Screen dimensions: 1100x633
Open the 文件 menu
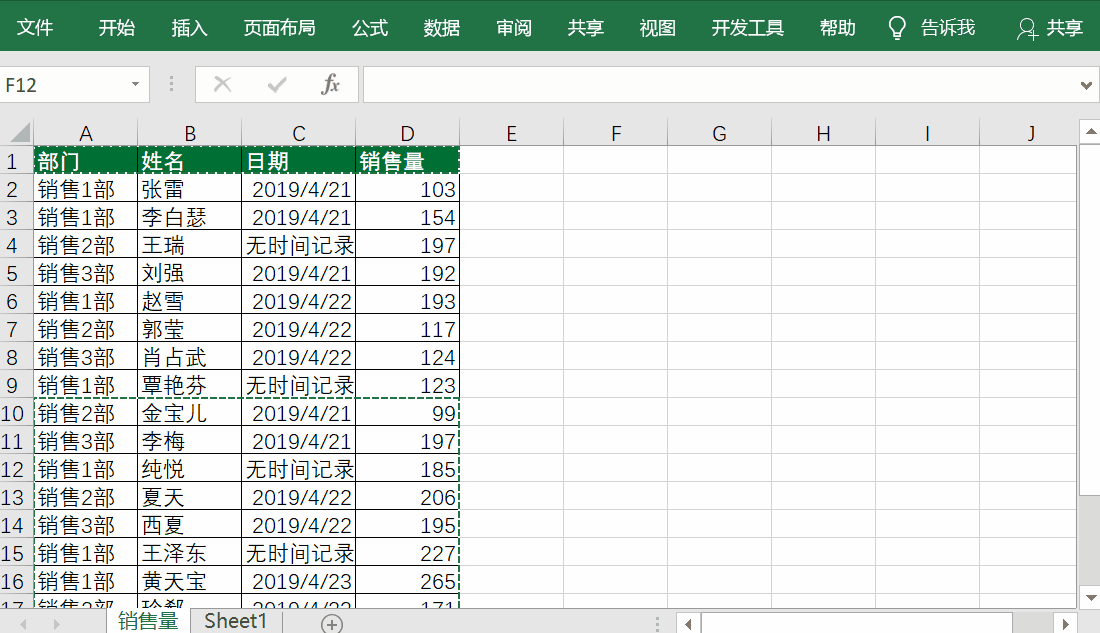36,27
